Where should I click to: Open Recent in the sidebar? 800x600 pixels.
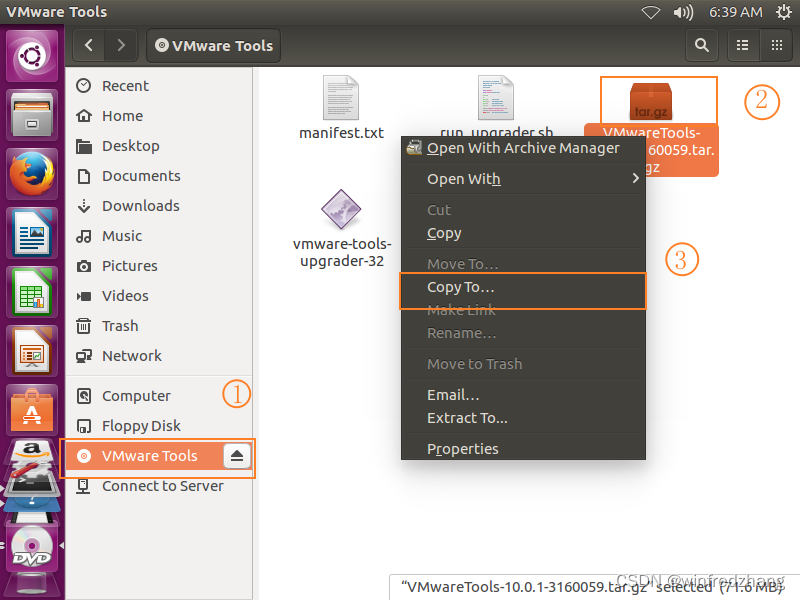[159, 86]
